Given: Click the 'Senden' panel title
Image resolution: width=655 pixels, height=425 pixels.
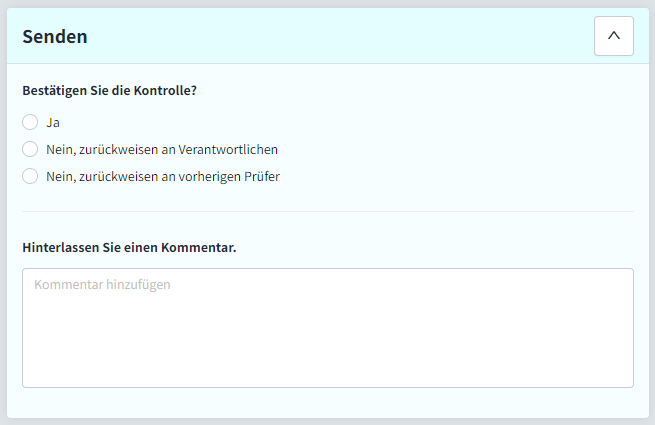Looking at the screenshot, I should click(x=55, y=36).
